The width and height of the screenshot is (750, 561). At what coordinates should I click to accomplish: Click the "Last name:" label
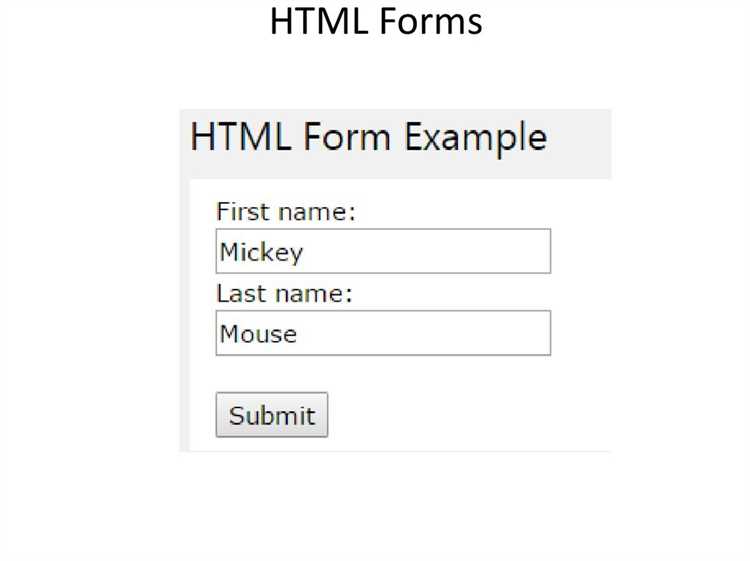click(284, 294)
